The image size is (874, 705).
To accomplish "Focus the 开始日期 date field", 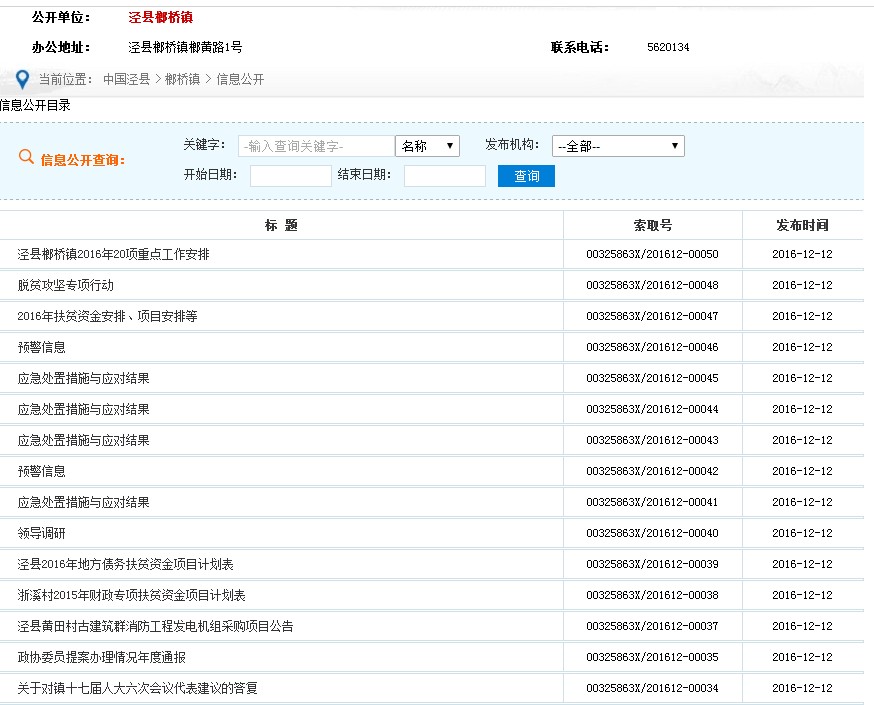I will click(x=291, y=176).
